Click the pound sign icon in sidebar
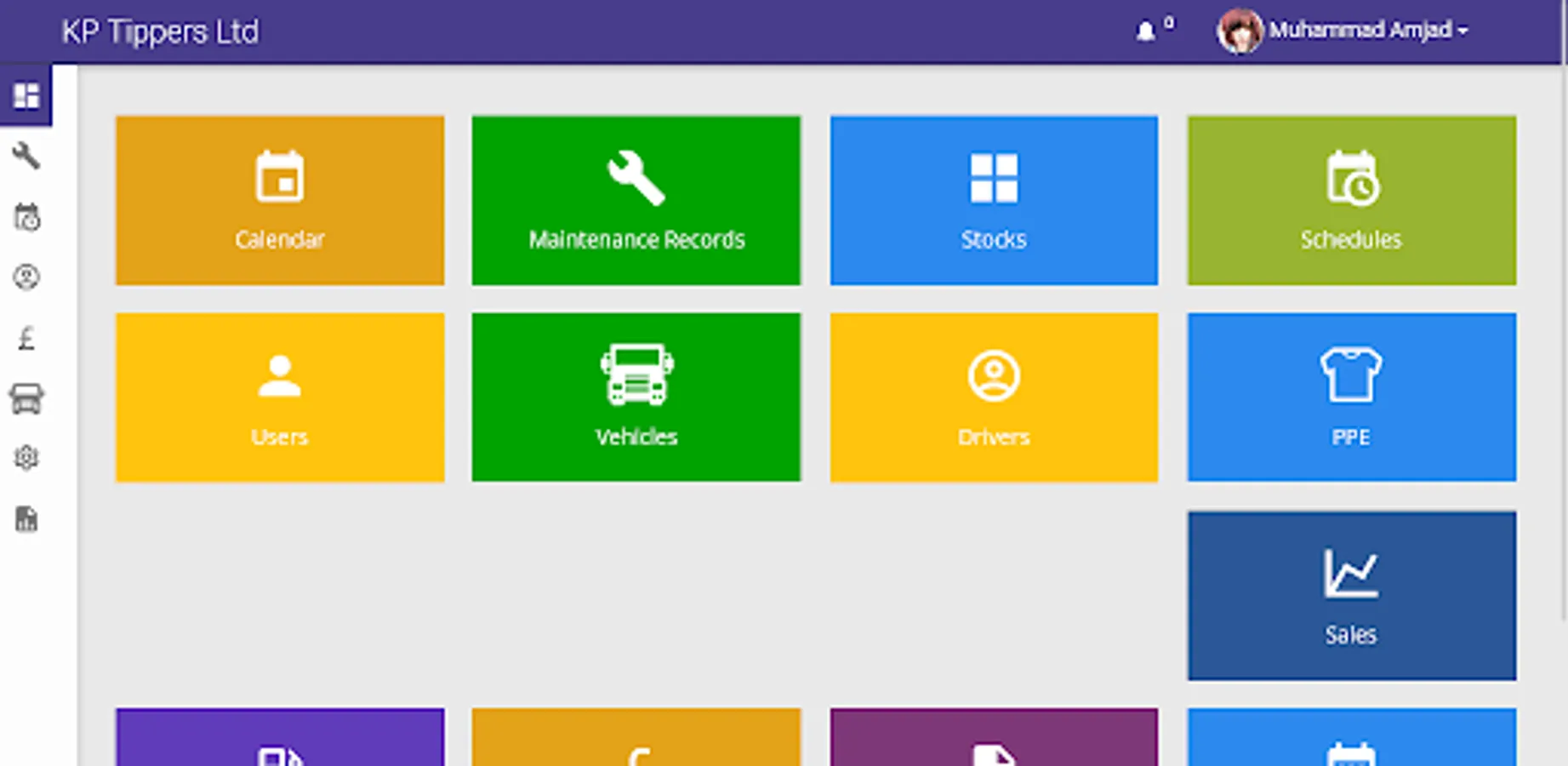 click(x=26, y=338)
